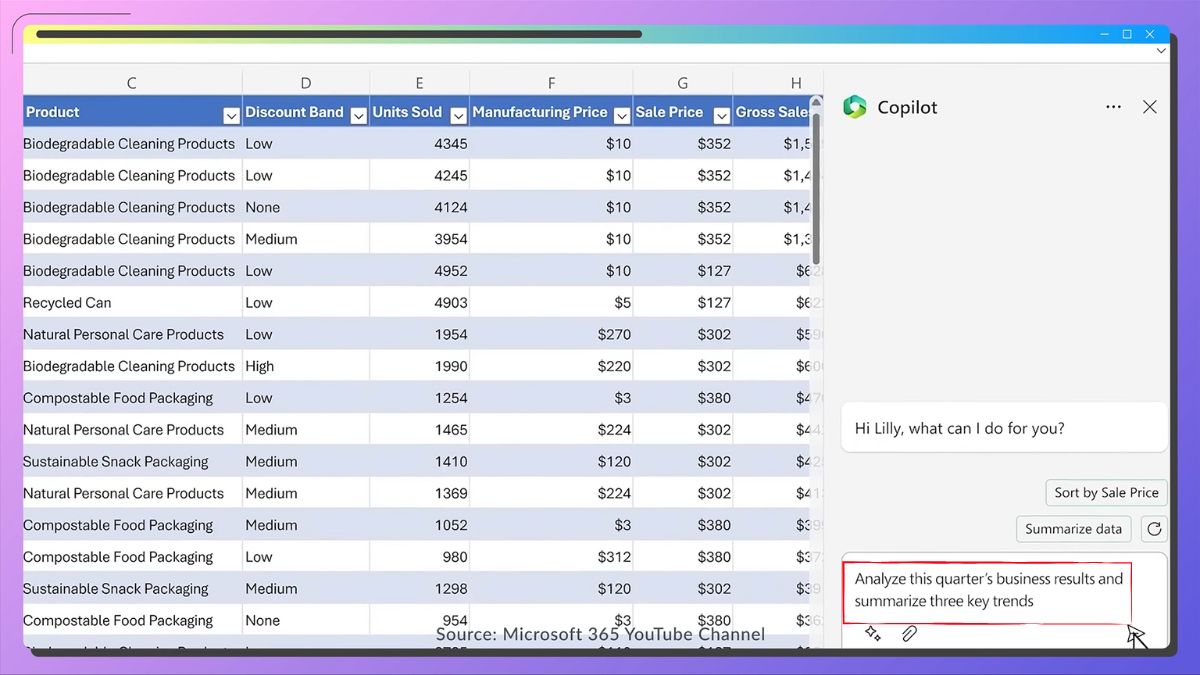Select column F header
The image size is (1200, 675).
[551, 83]
